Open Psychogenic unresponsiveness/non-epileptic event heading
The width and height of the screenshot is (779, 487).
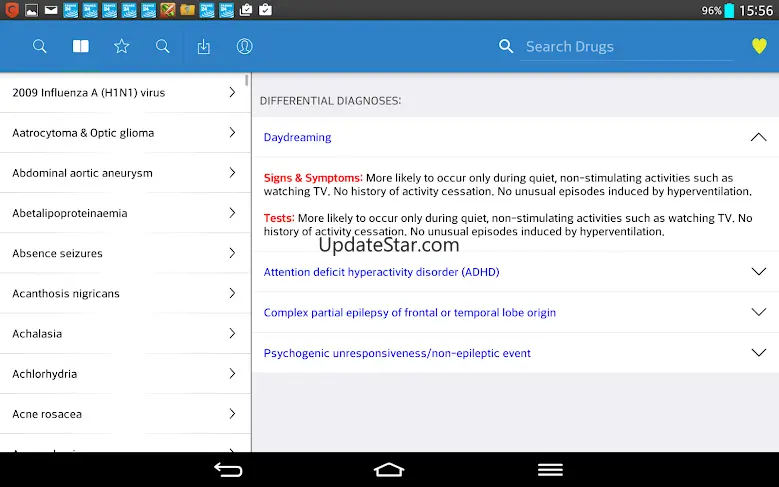point(397,353)
